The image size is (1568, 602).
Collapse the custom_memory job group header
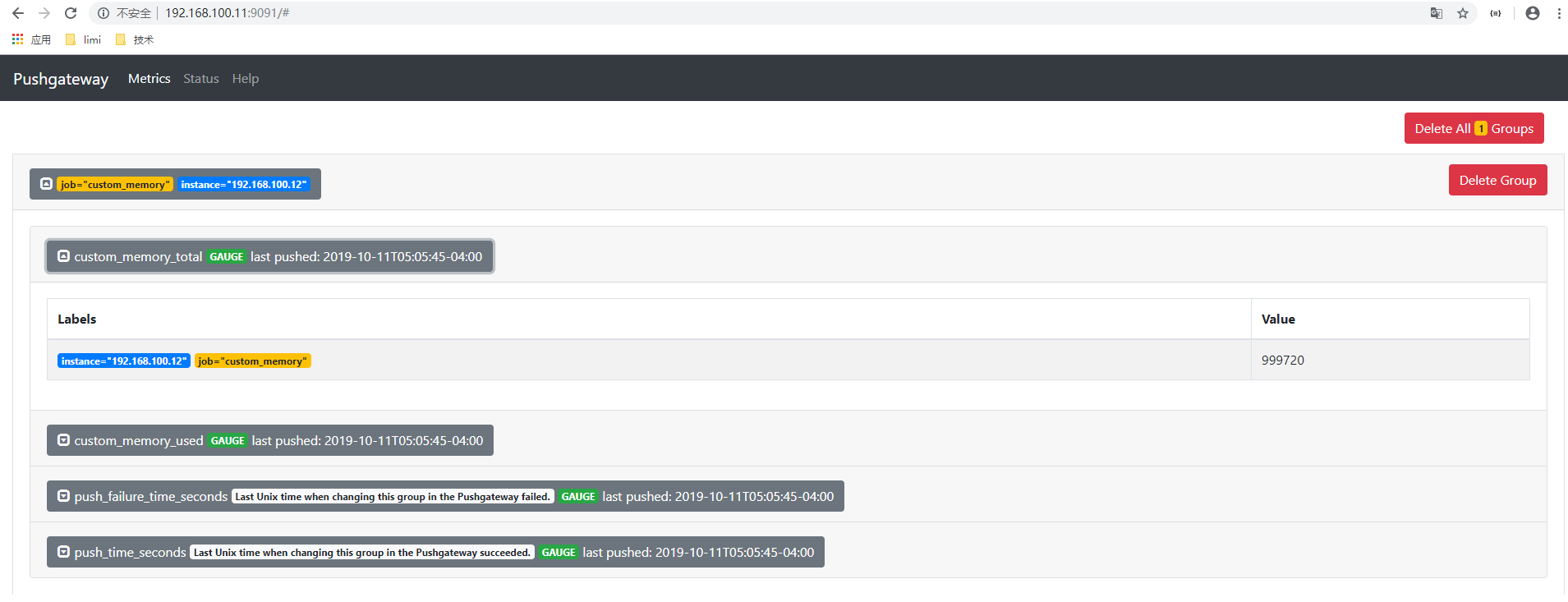pyautogui.click(x=175, y=184)
